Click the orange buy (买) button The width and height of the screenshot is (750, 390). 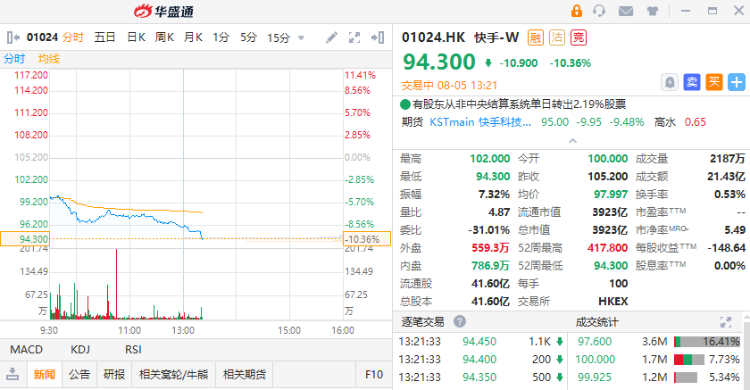tap(714, 82)
